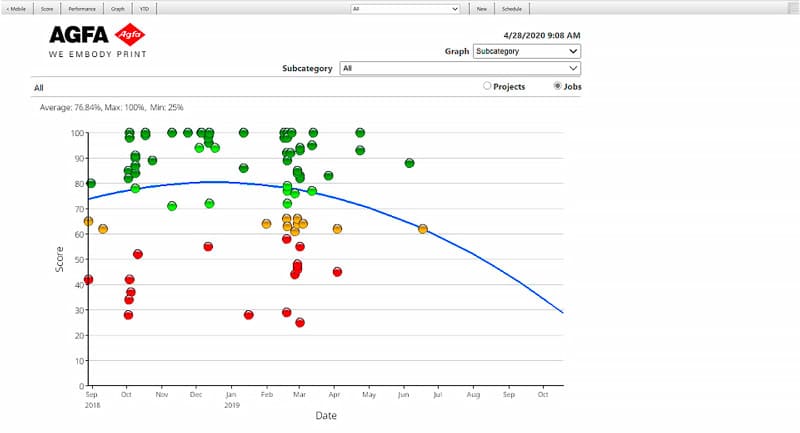Select the red data point at 45 before April
The width and height of the screenshot is (800, 433).
(337, 272)
